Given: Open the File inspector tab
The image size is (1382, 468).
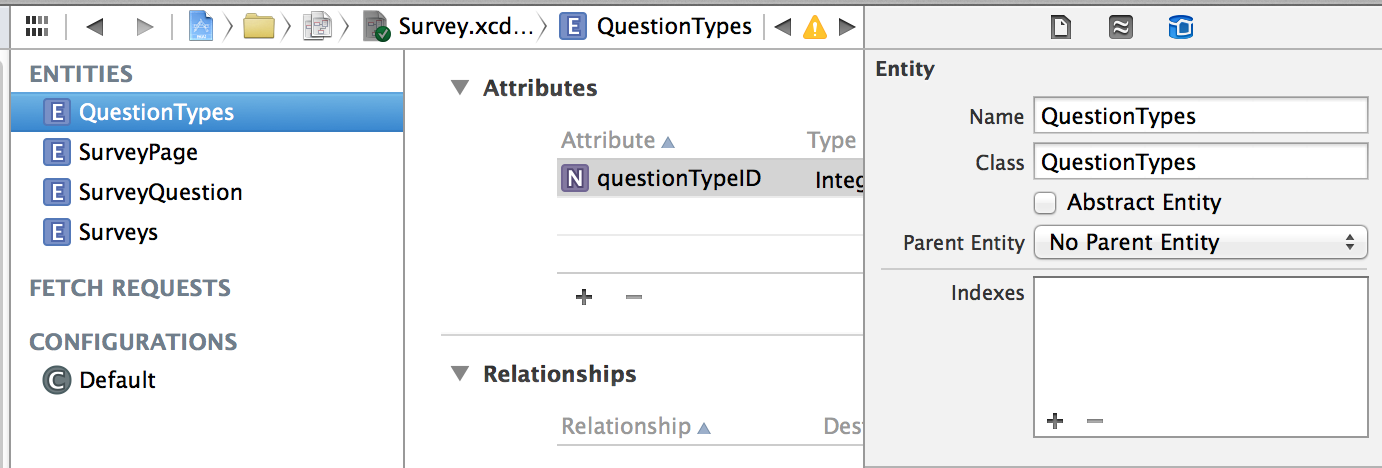Looking at the screenshot, I should click(x=1061, y=27).
